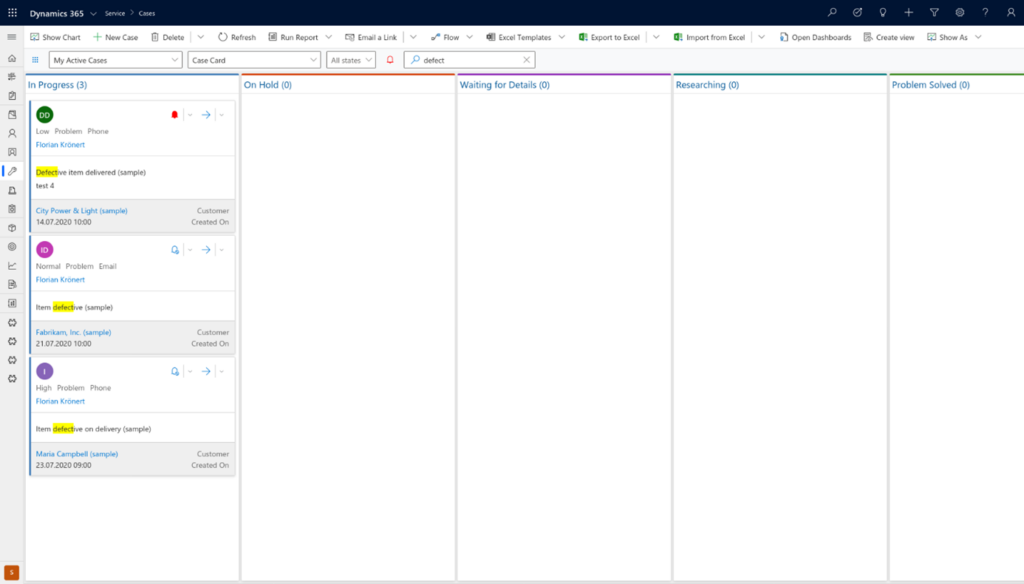The image size is (1024, 584).
Task: Click the site map hamburger icon on left
Action: (x=10, y=37)
